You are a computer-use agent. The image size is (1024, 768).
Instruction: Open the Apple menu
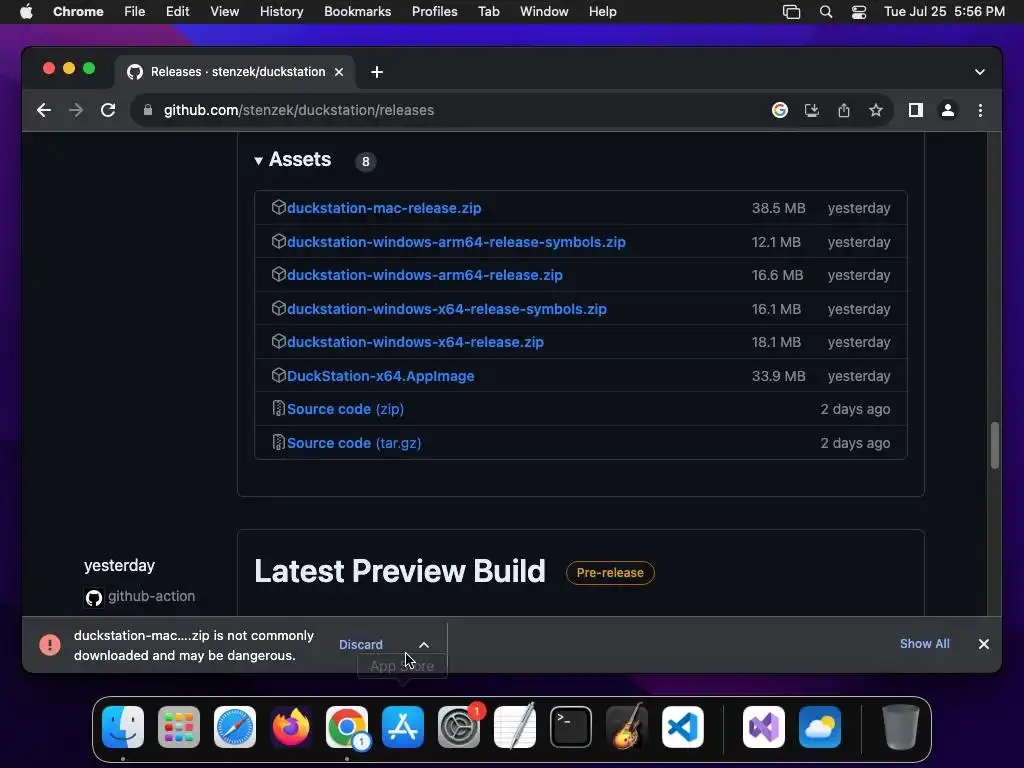coord(26,12)
